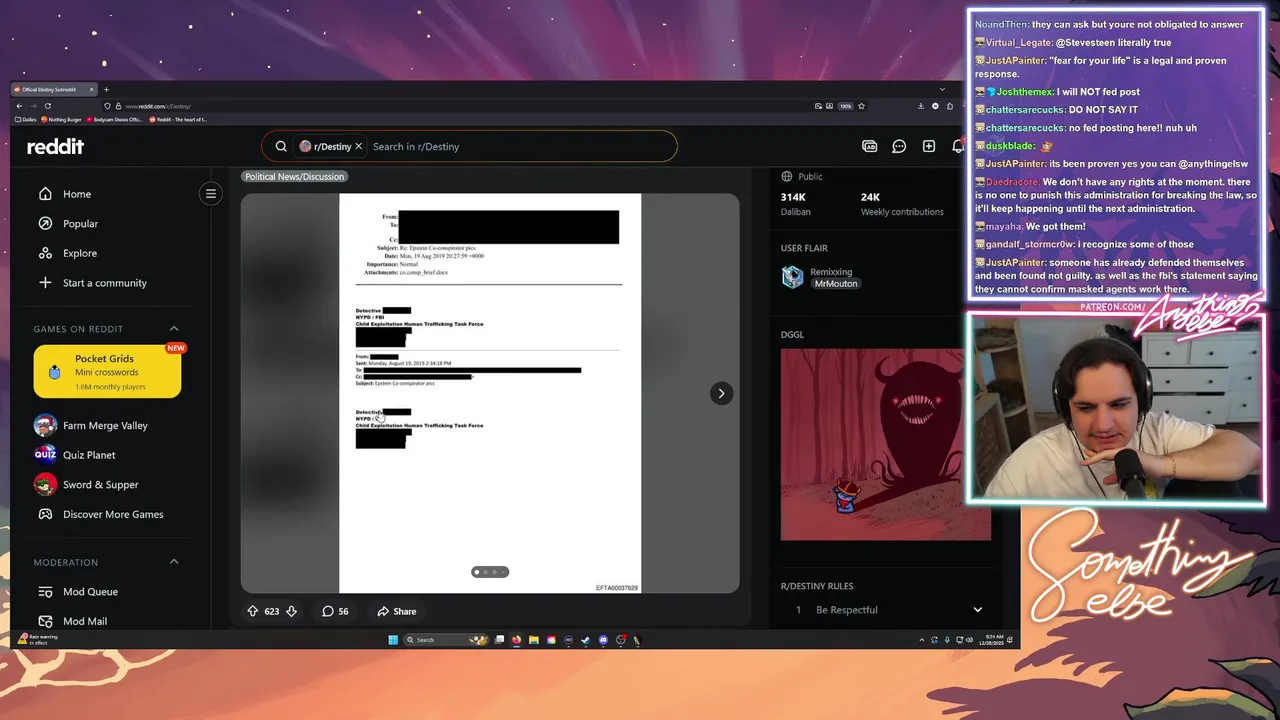Click the MrMouton user flair
Viewport: 1280px width, 720px height.
click(836, 284)
